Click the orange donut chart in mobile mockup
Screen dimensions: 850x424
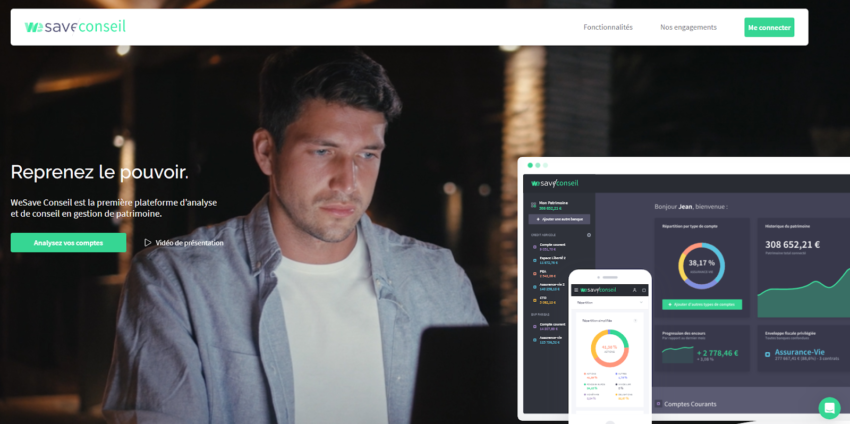coord(609,347)
